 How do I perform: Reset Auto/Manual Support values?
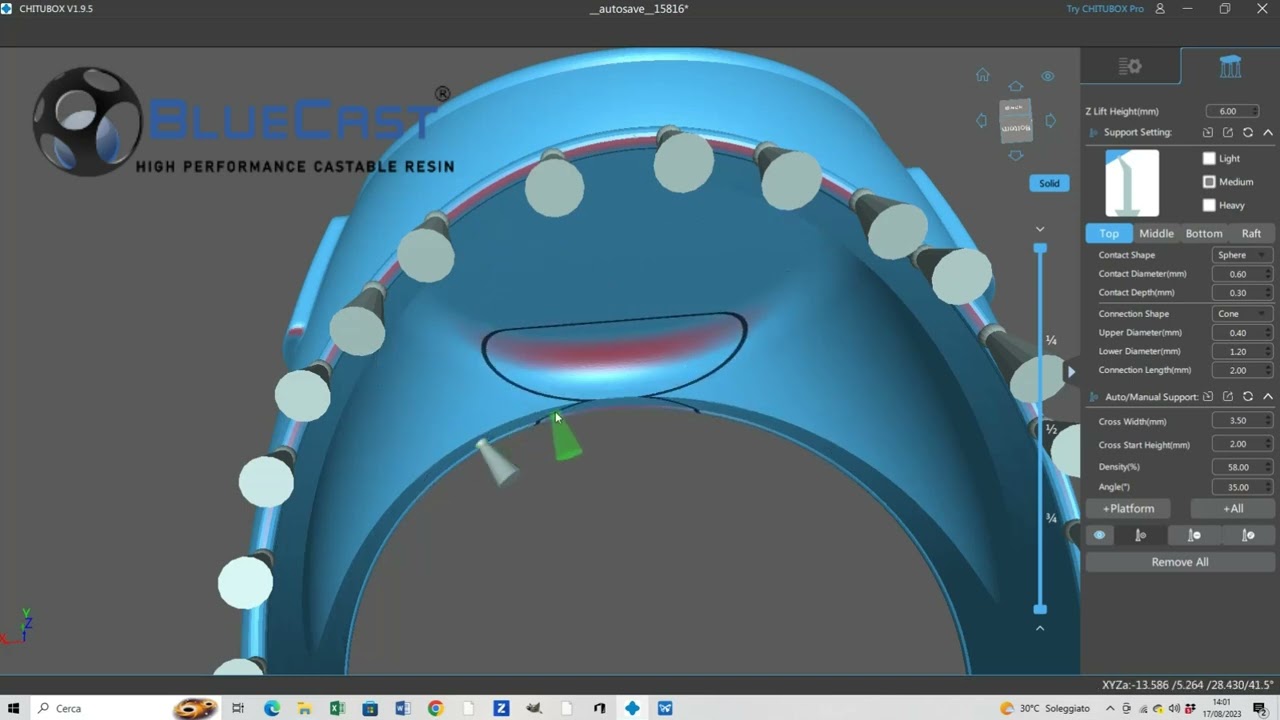click(x=1248, y=396)
